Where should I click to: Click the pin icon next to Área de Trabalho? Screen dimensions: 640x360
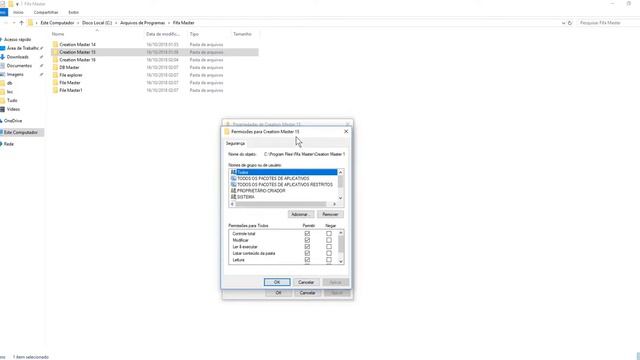(42, 48)
